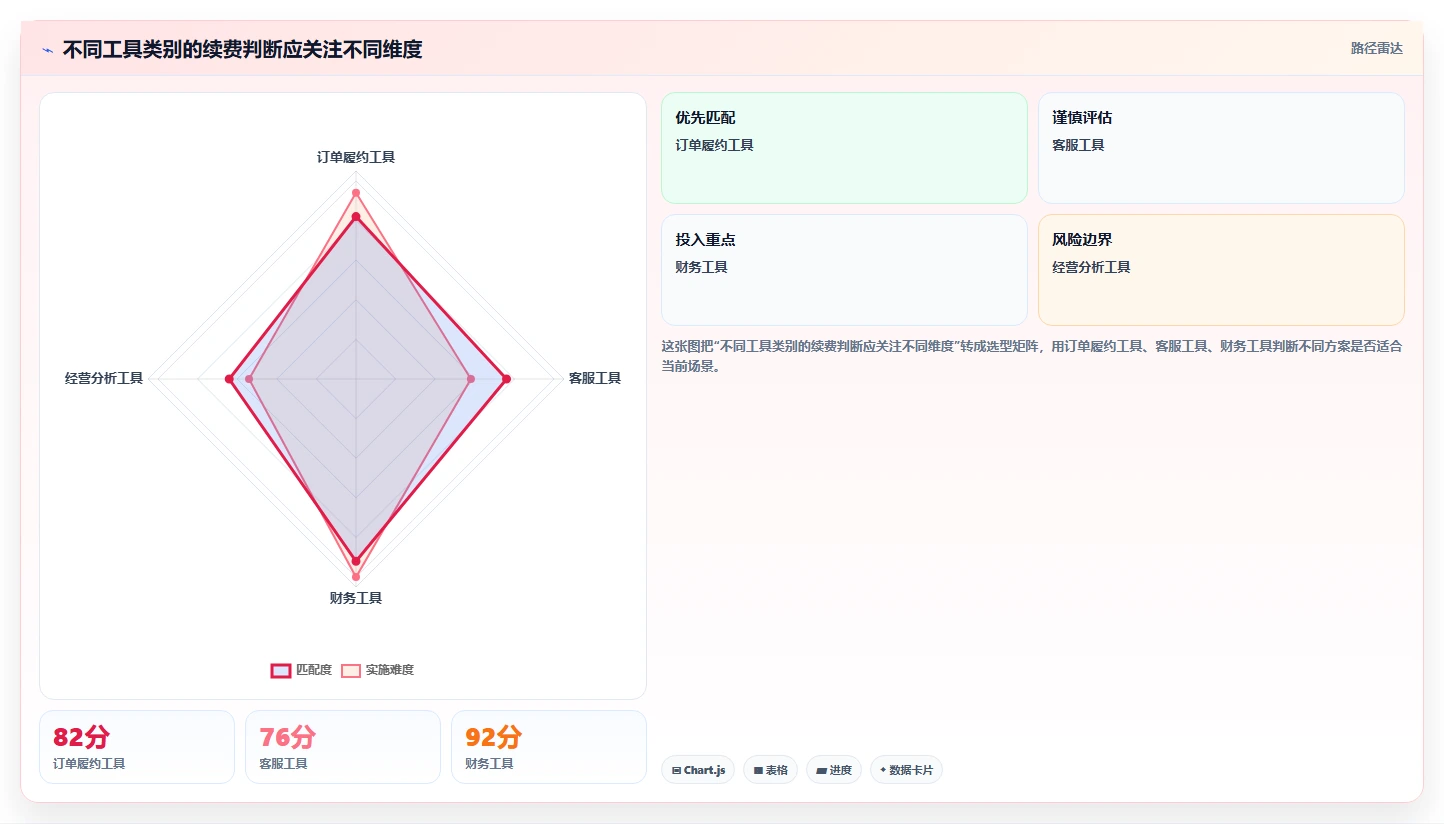
Task: Open the 投入重点 card
Action: click(x=844, y=270)
